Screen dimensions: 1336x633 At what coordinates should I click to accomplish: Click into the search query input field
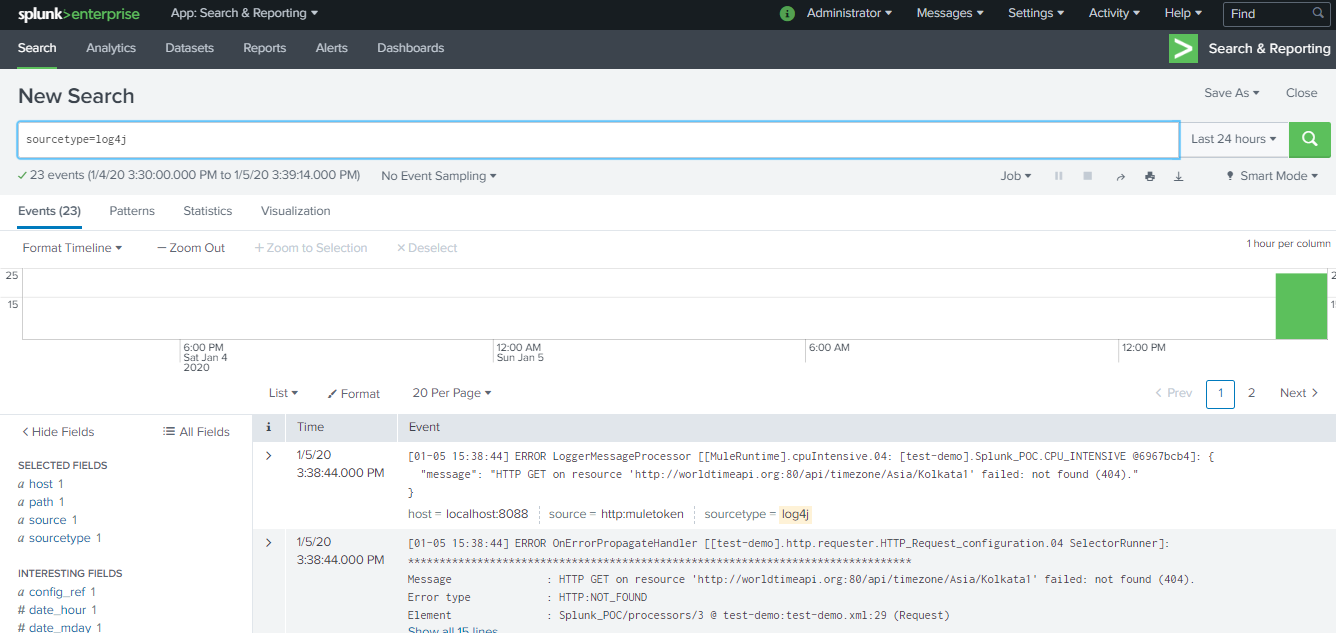(x=598, y=140)
